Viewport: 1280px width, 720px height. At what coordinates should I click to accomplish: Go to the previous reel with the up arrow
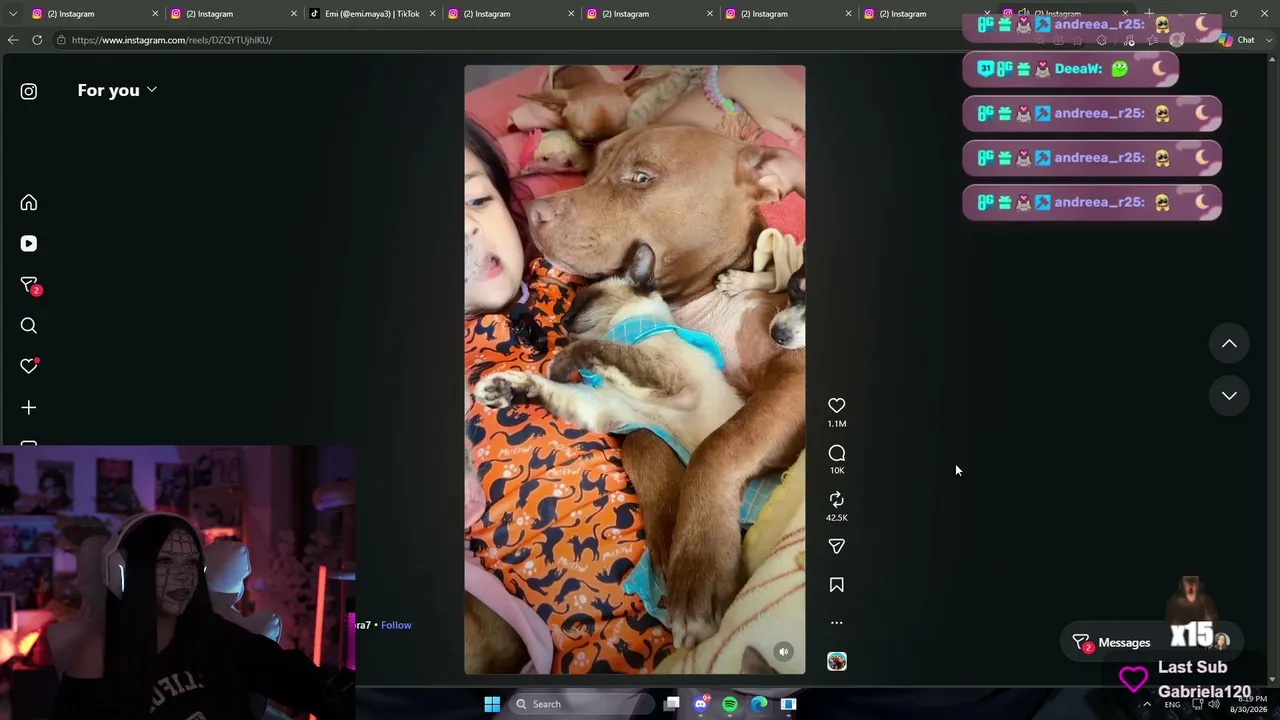point(1229,344)
